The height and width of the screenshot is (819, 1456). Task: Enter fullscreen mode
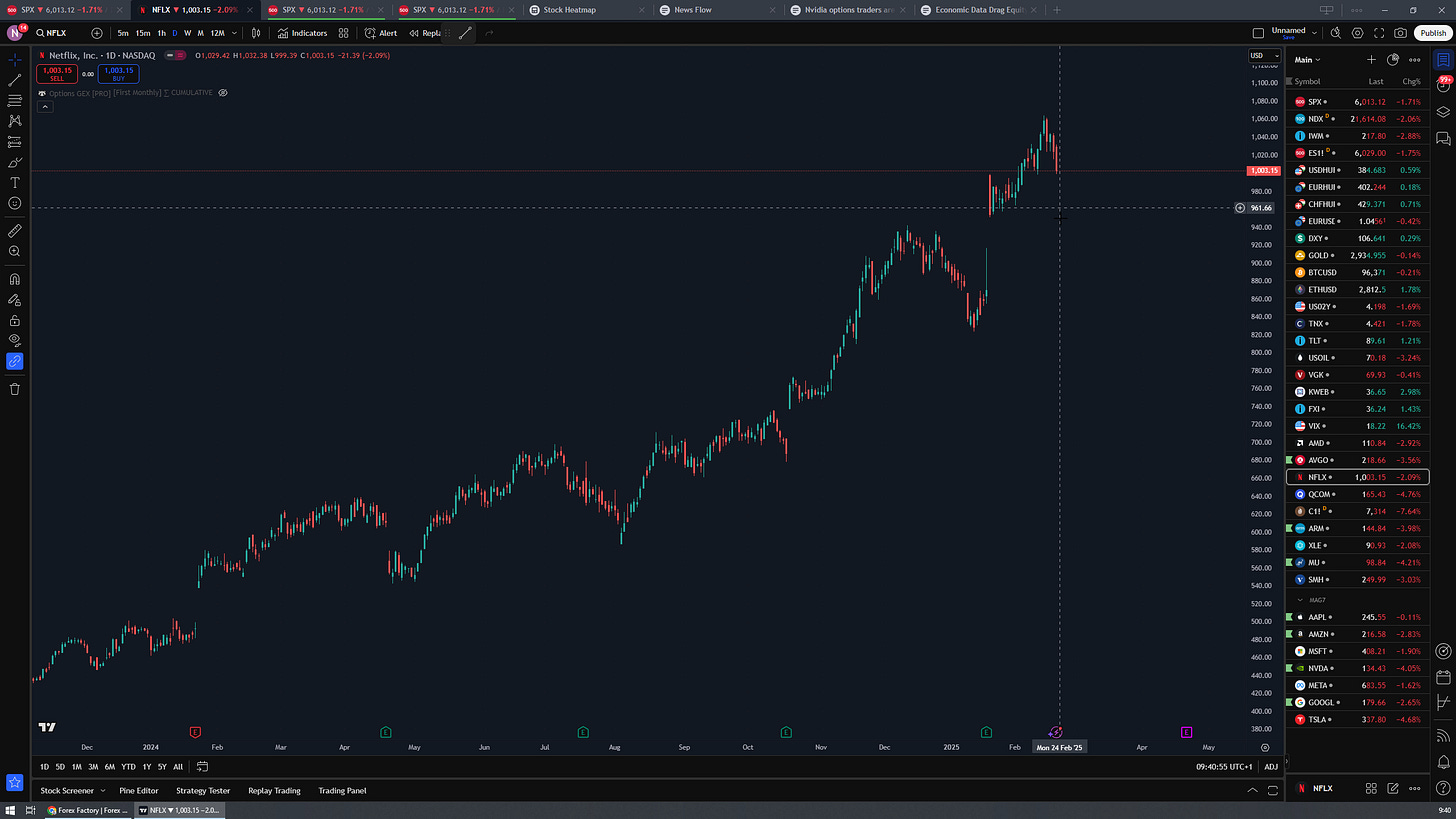pos(1380,33)
